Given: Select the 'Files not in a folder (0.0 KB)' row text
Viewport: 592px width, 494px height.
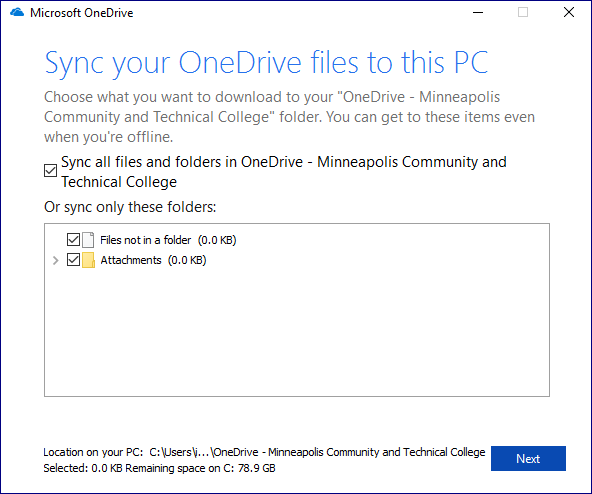Looking at the screenshot, I should click(168, 240).
